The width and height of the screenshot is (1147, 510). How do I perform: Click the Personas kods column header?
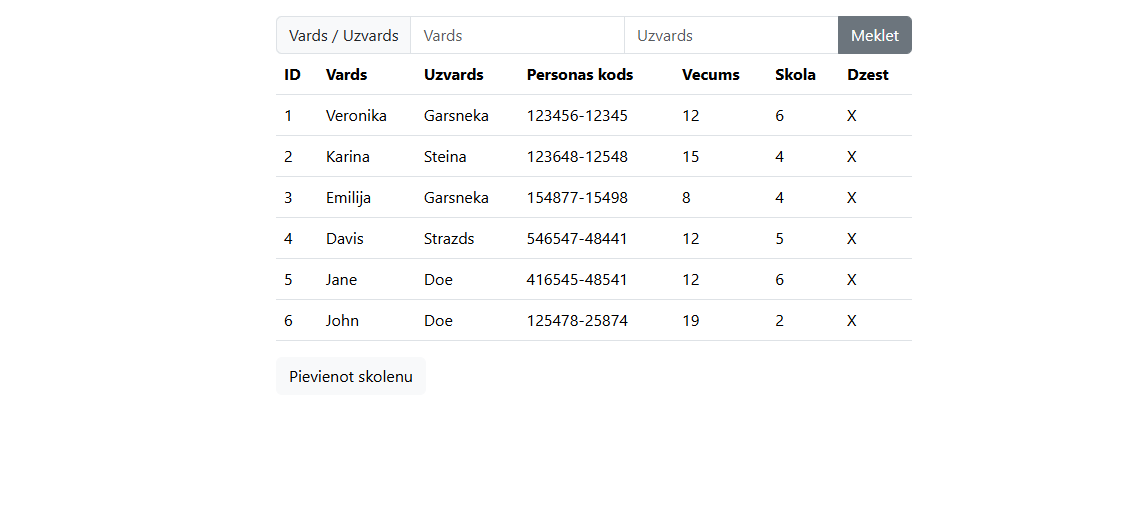click(x=580, y=75)
